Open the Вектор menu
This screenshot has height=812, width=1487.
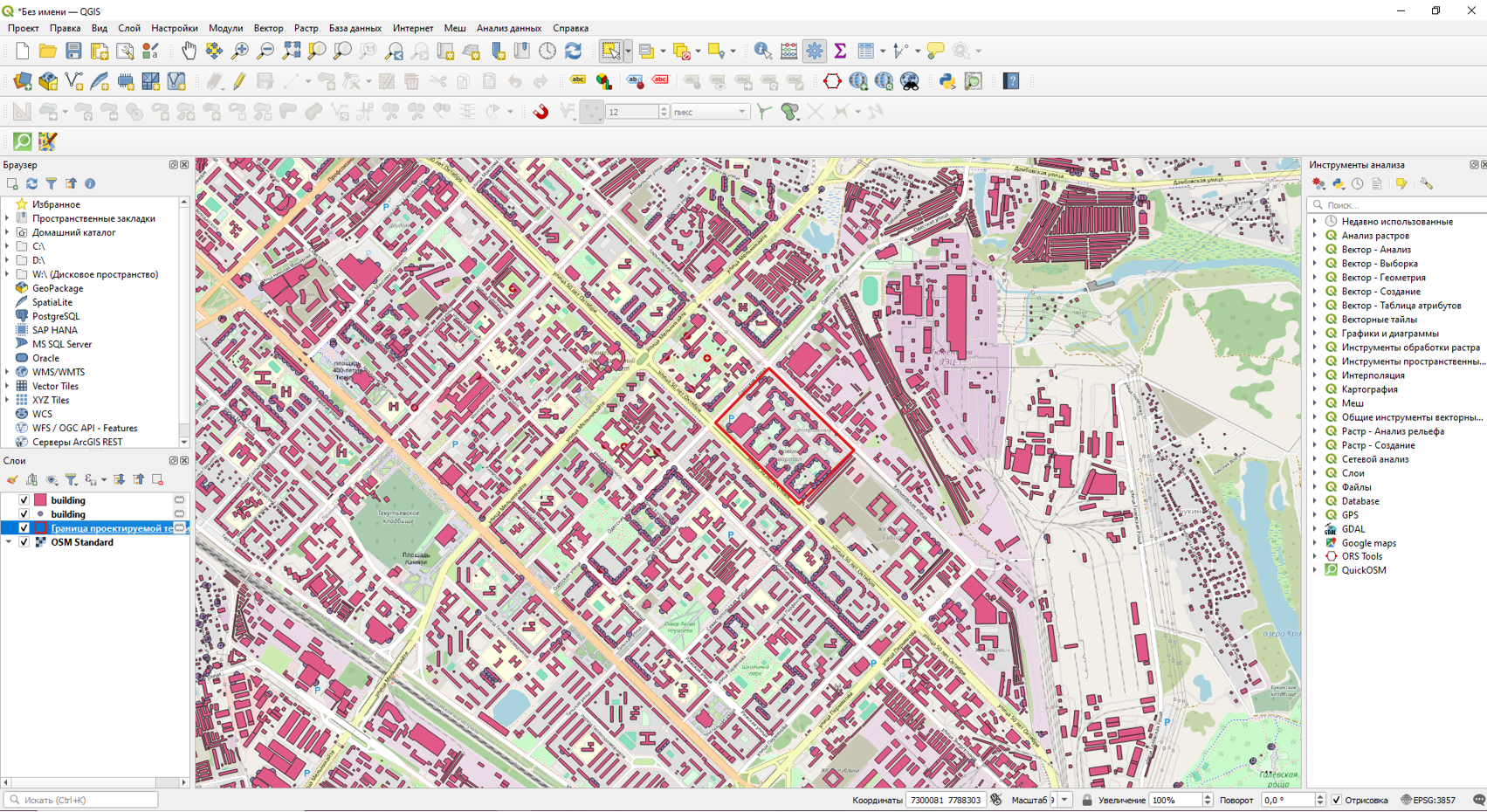tap(268, 28)
